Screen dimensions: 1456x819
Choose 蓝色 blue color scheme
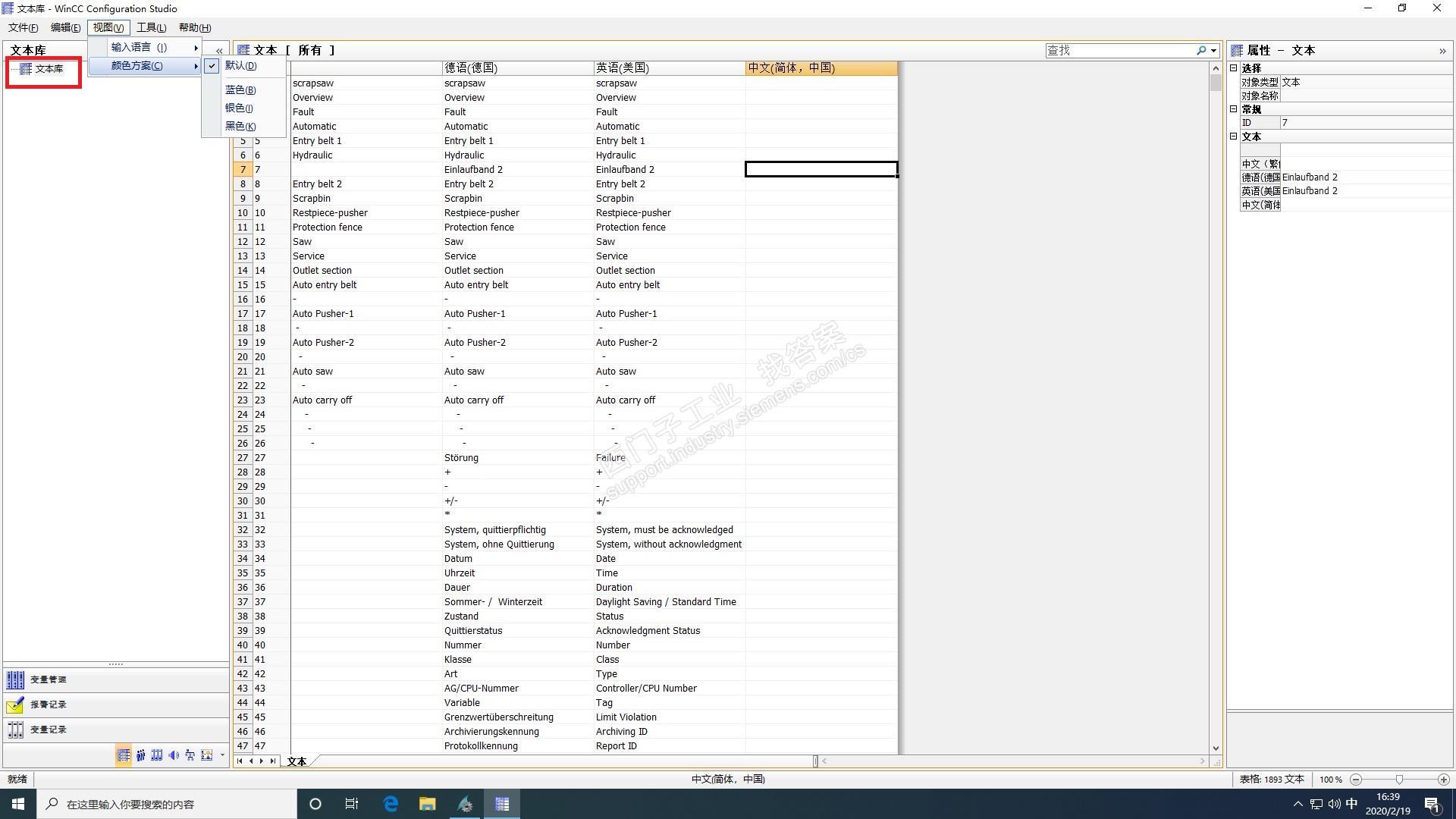point(240,90)
